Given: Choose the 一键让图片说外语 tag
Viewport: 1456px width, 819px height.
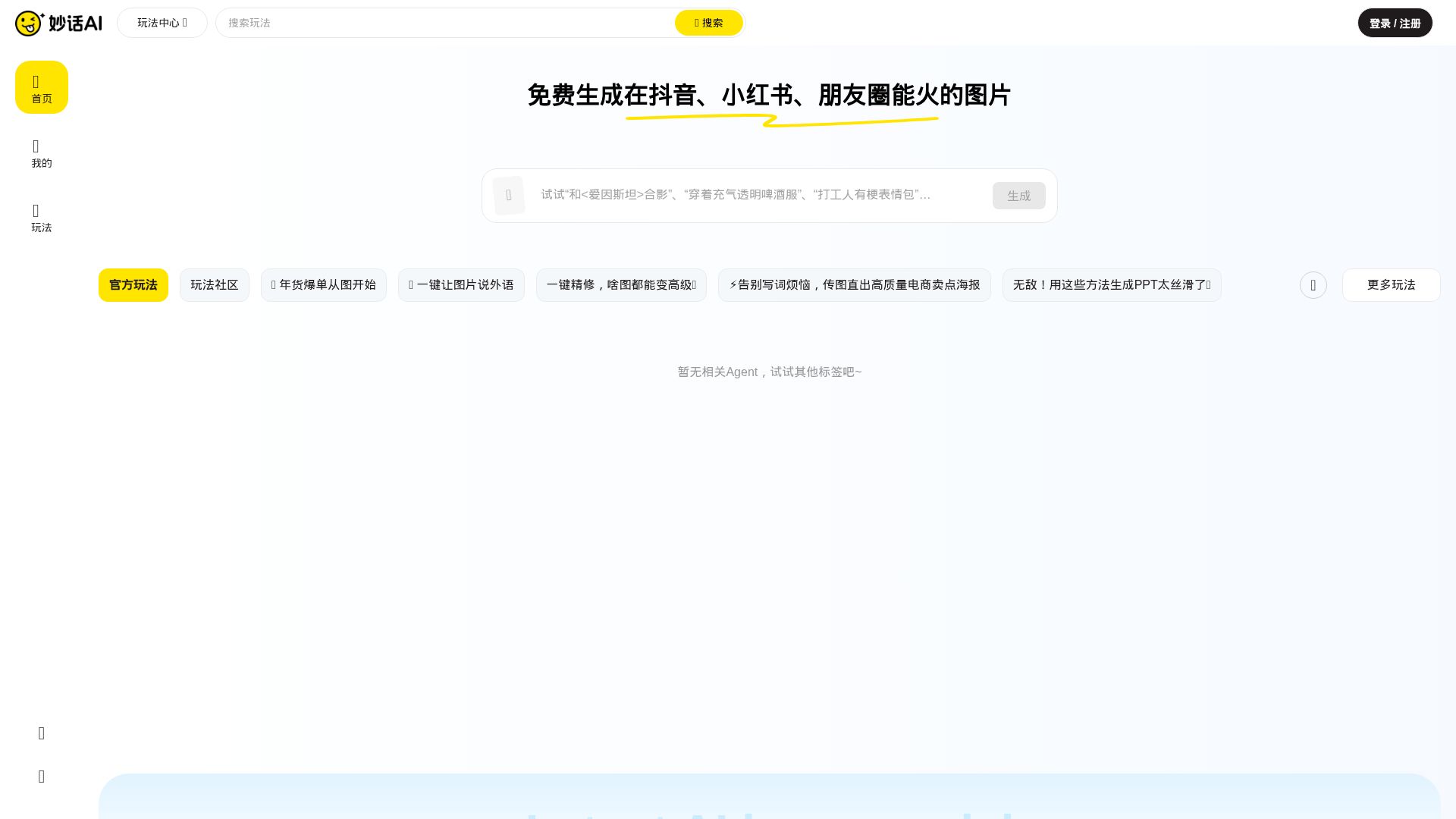Looking at the screenshot, I should coord(461,285).
